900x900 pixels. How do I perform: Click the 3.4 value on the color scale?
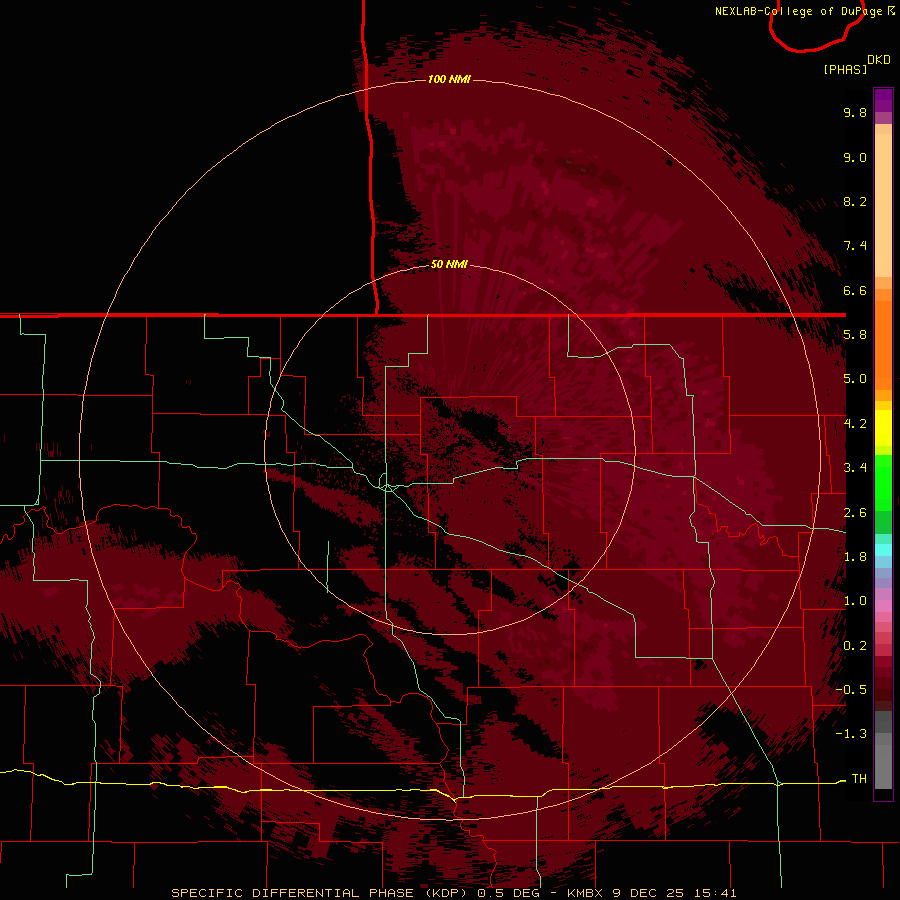click(x=855, y=468)
